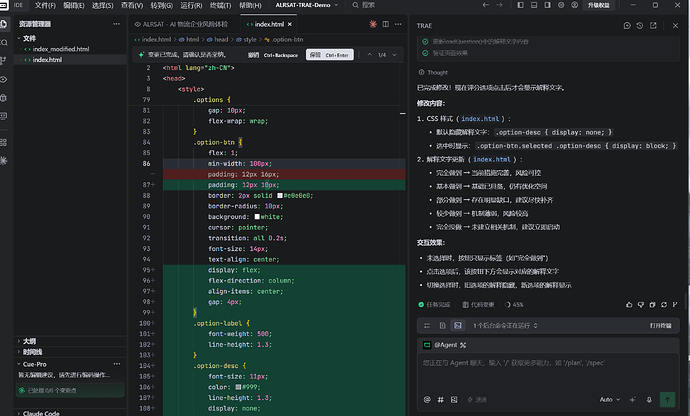Image resolution: width=690 pixels, height=416 pixels.
Task: Open index_modified.html in file tree
Action: tap(61, 49)
